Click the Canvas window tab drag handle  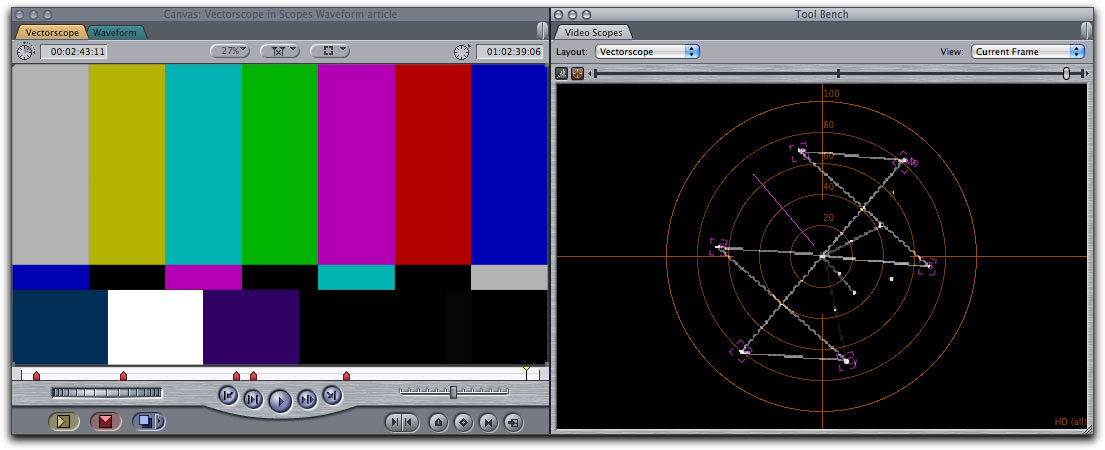tap(541, 30)
